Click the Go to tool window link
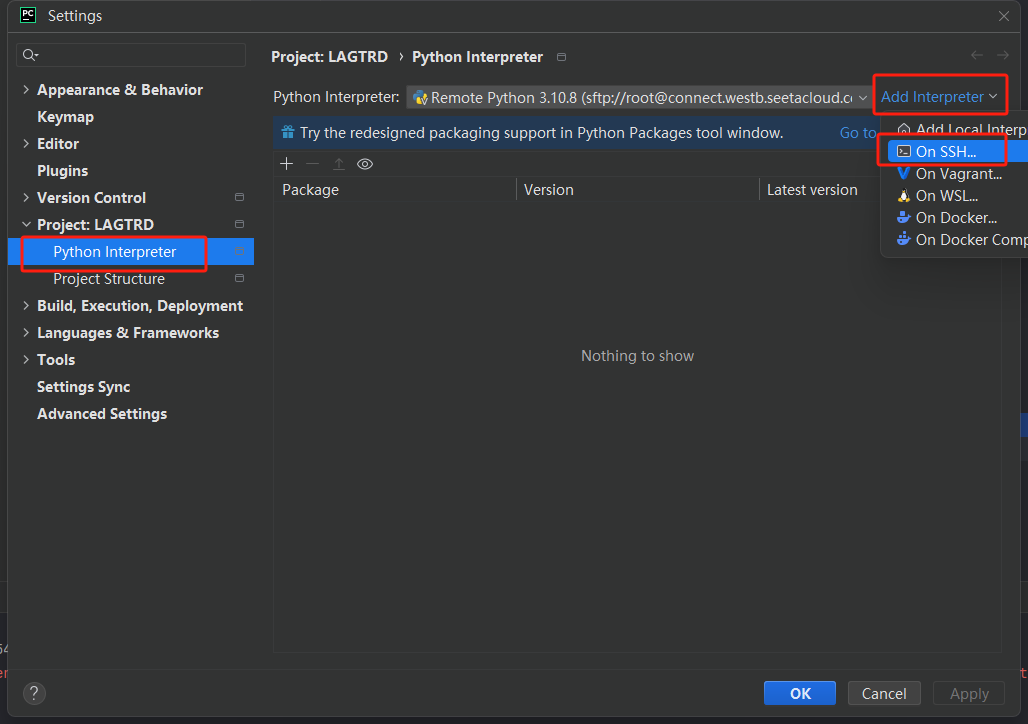Screen dimensions: 1028x724 coord(858,133)
